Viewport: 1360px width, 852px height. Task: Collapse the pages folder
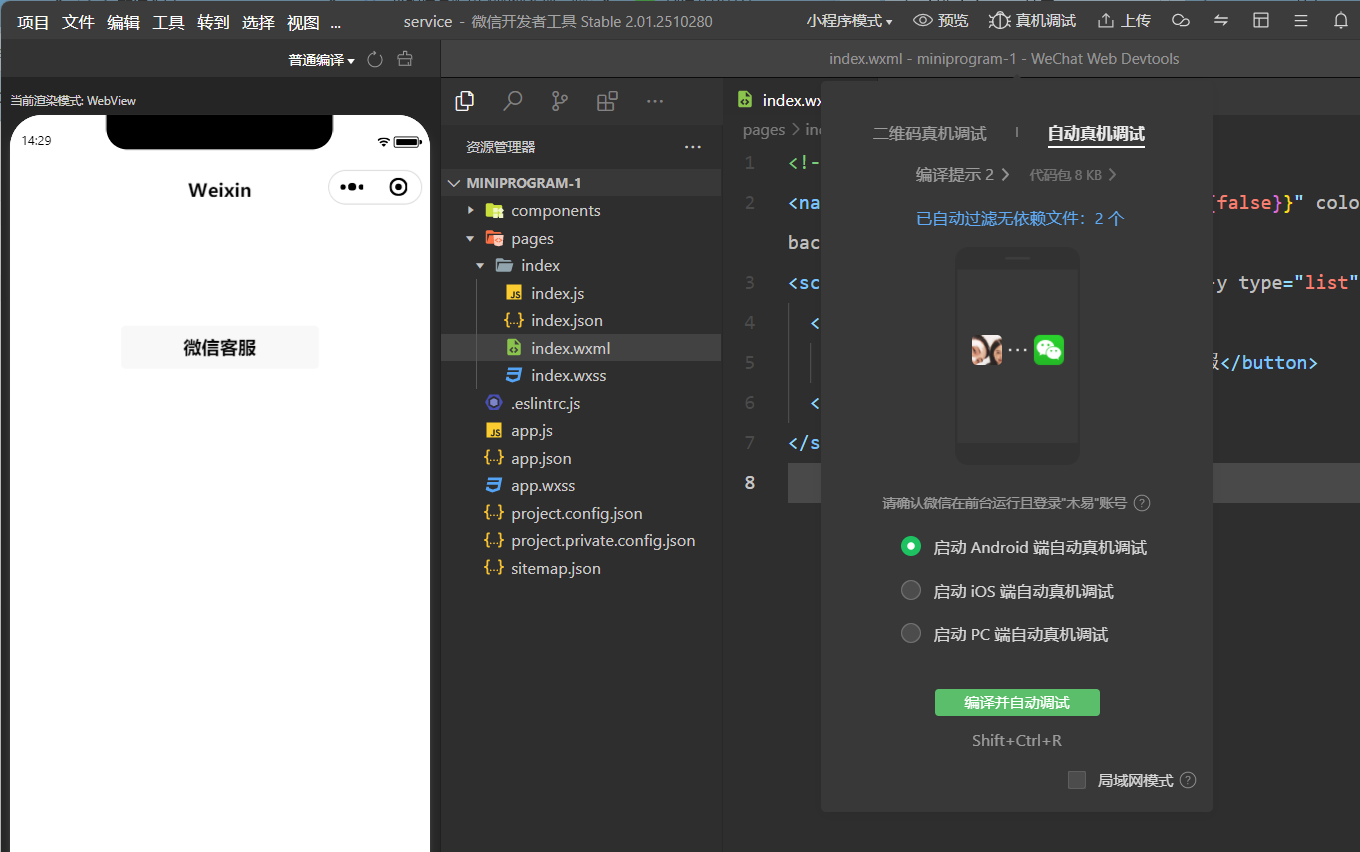point(471,239)
